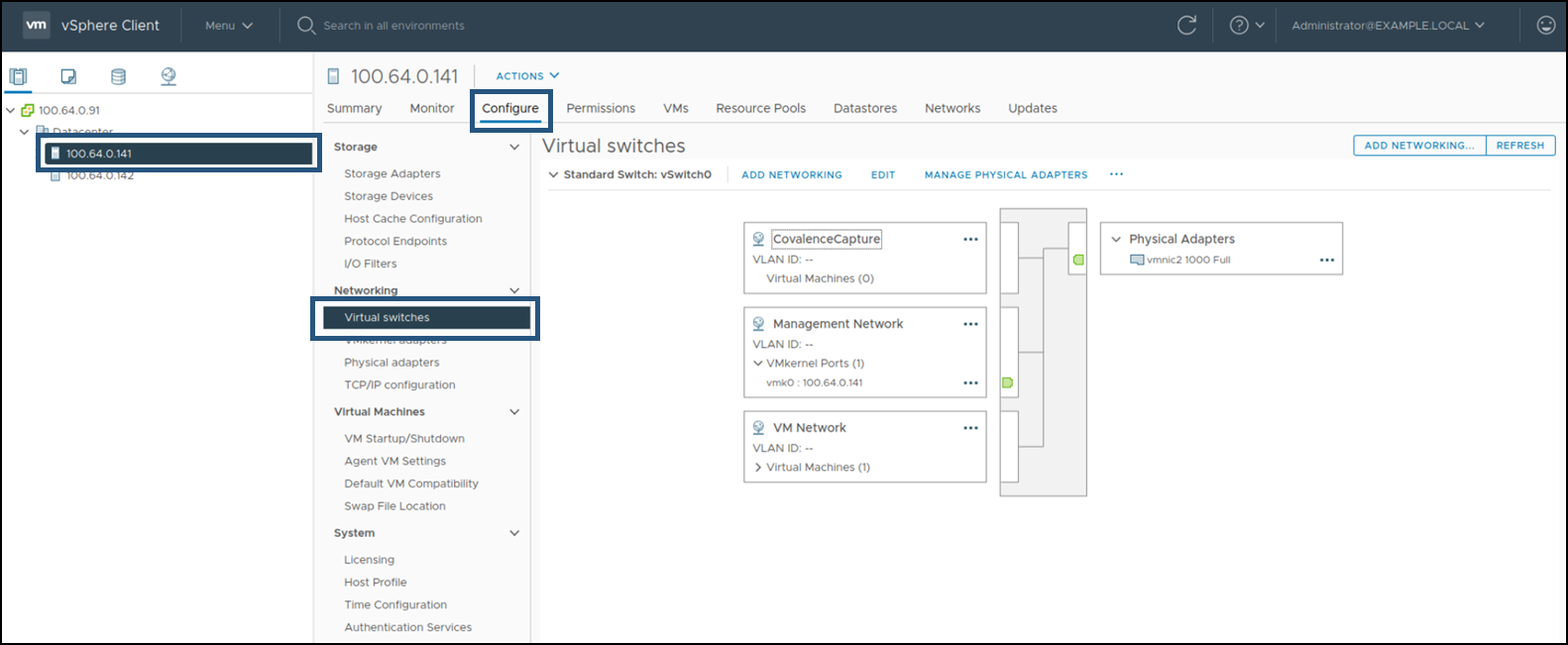Image resolution: width=1568 pixels, height=645 pixels.
Task: Open the Networks tab
Action: [952, 108]
